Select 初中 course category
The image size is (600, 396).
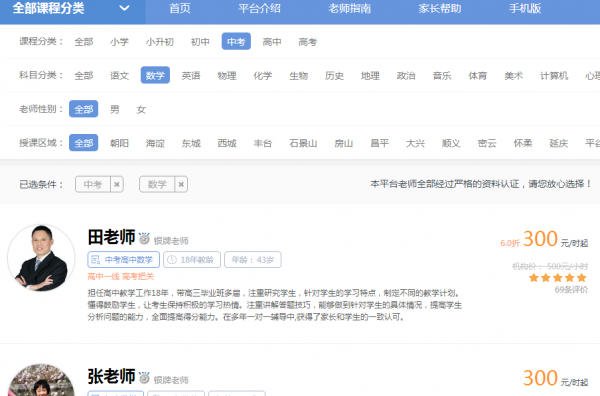tap(200, 42)
